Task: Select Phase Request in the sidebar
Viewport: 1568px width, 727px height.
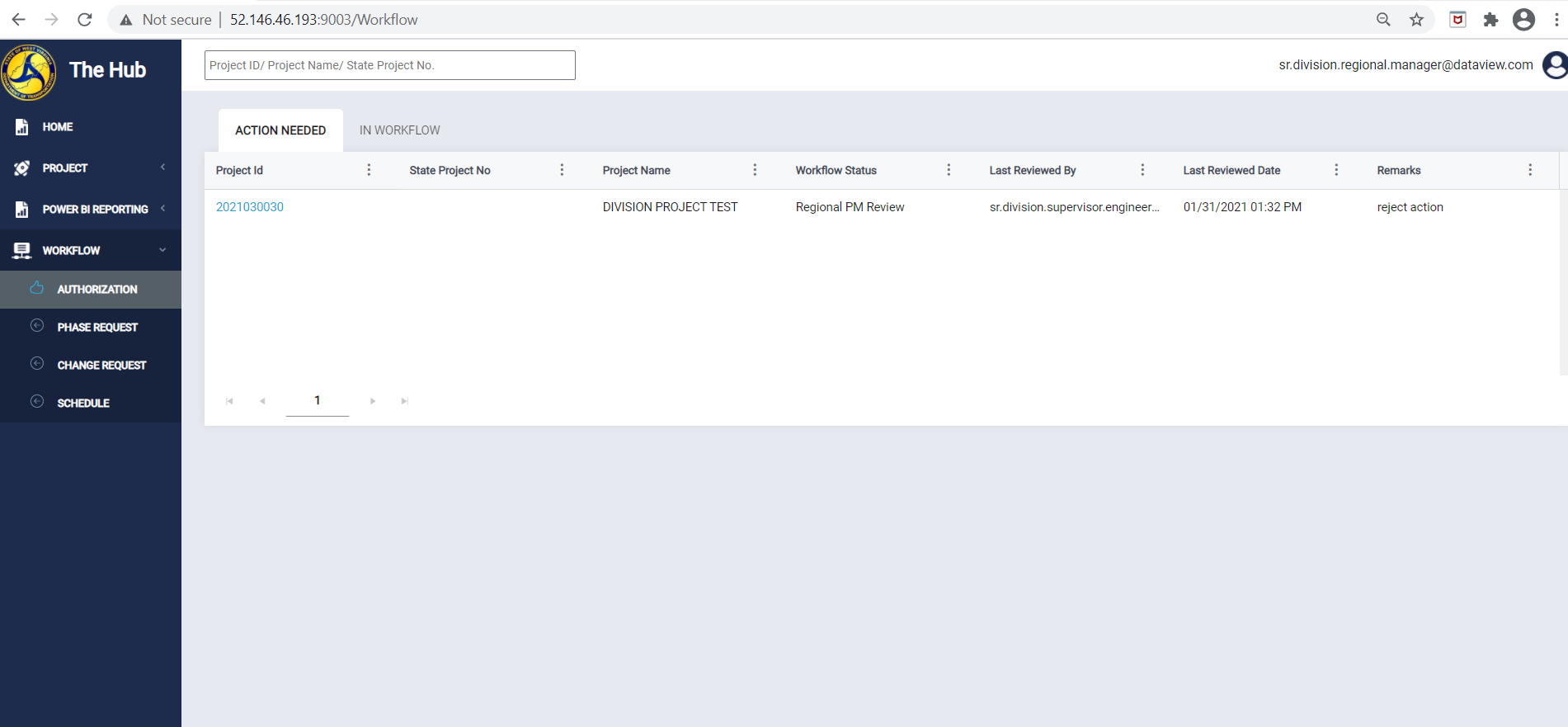Action: (x=91, y=328)
